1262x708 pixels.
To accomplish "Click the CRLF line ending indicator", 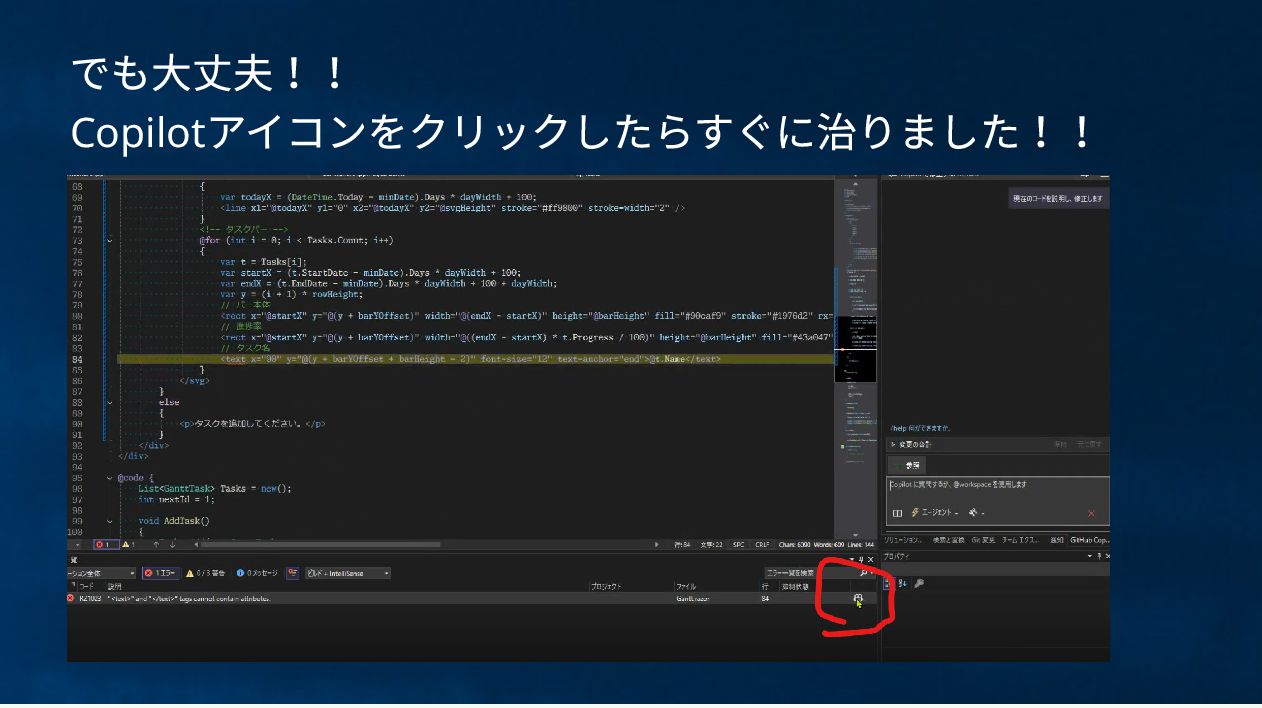I will pos(762,545).
